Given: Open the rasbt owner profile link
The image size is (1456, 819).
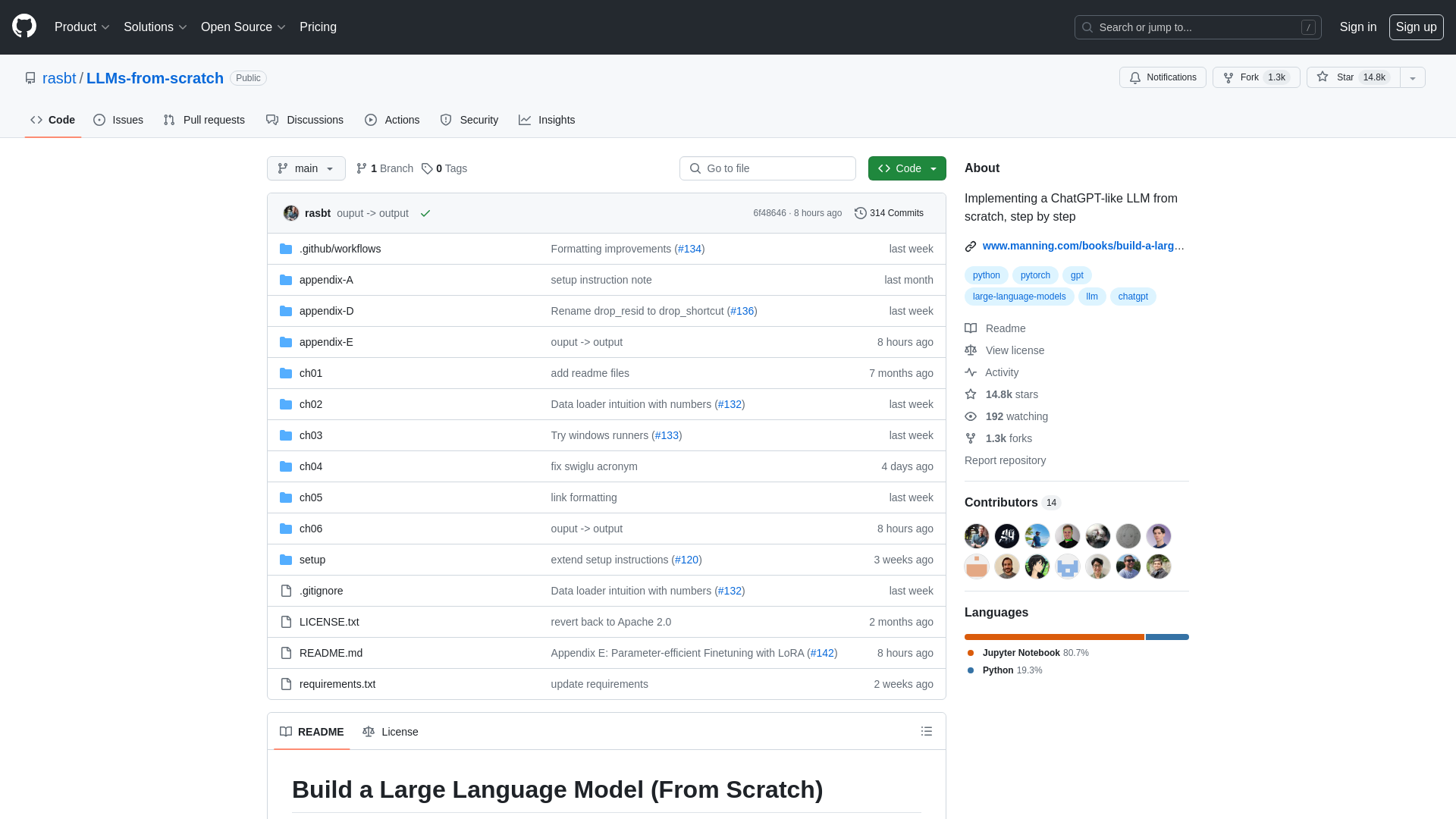Looking at the screenshot, I should (59, 78).
